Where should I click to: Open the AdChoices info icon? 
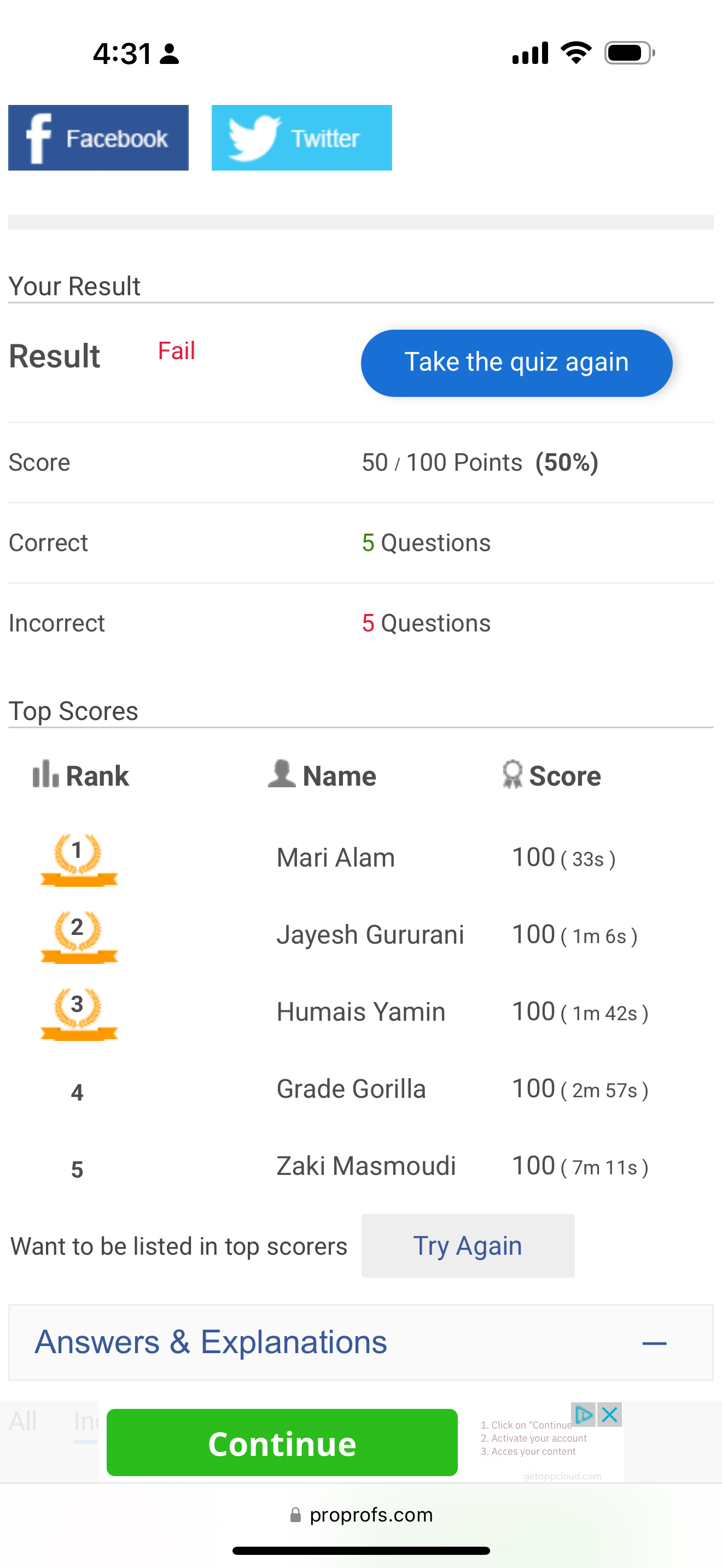click(583, 1414)
